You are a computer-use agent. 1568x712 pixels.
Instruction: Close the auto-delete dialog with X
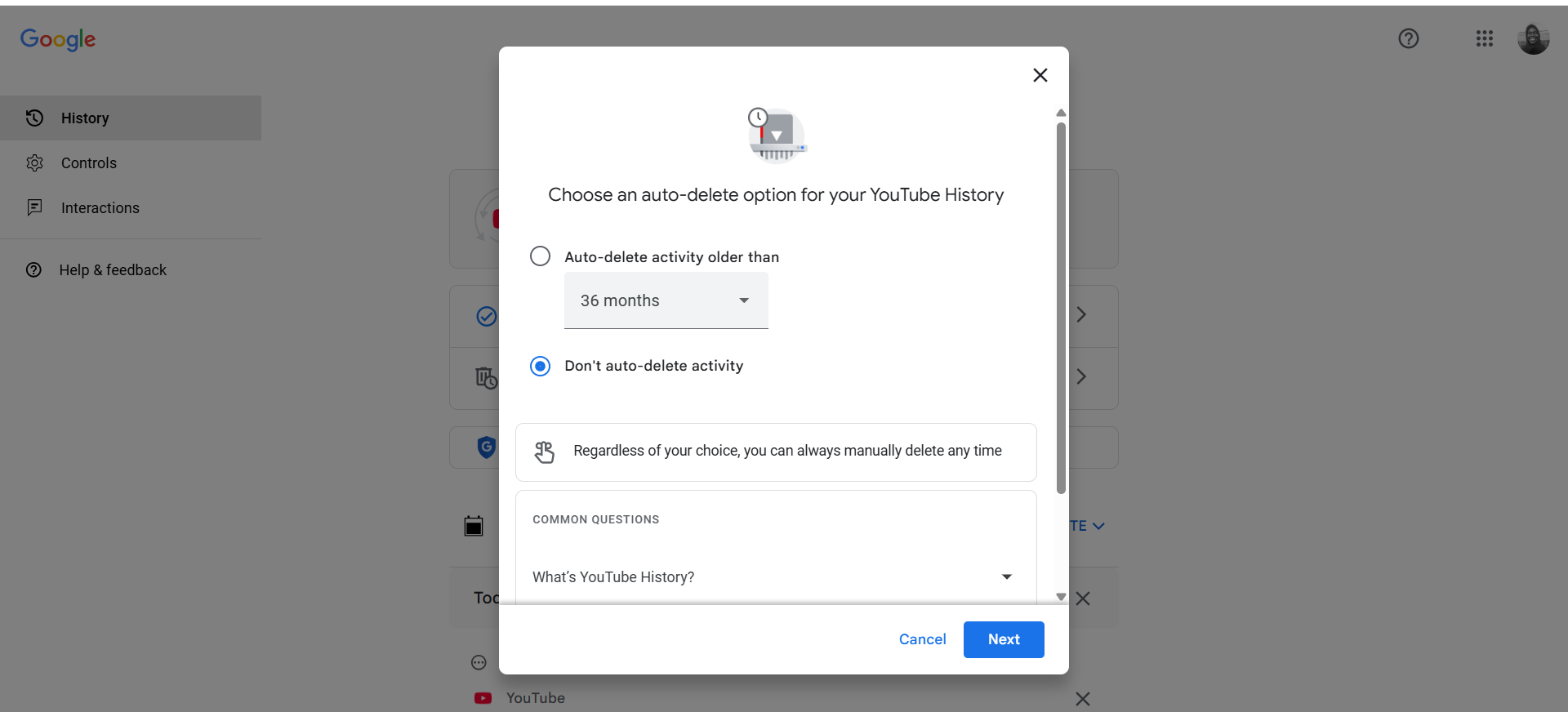(1040, 75)
